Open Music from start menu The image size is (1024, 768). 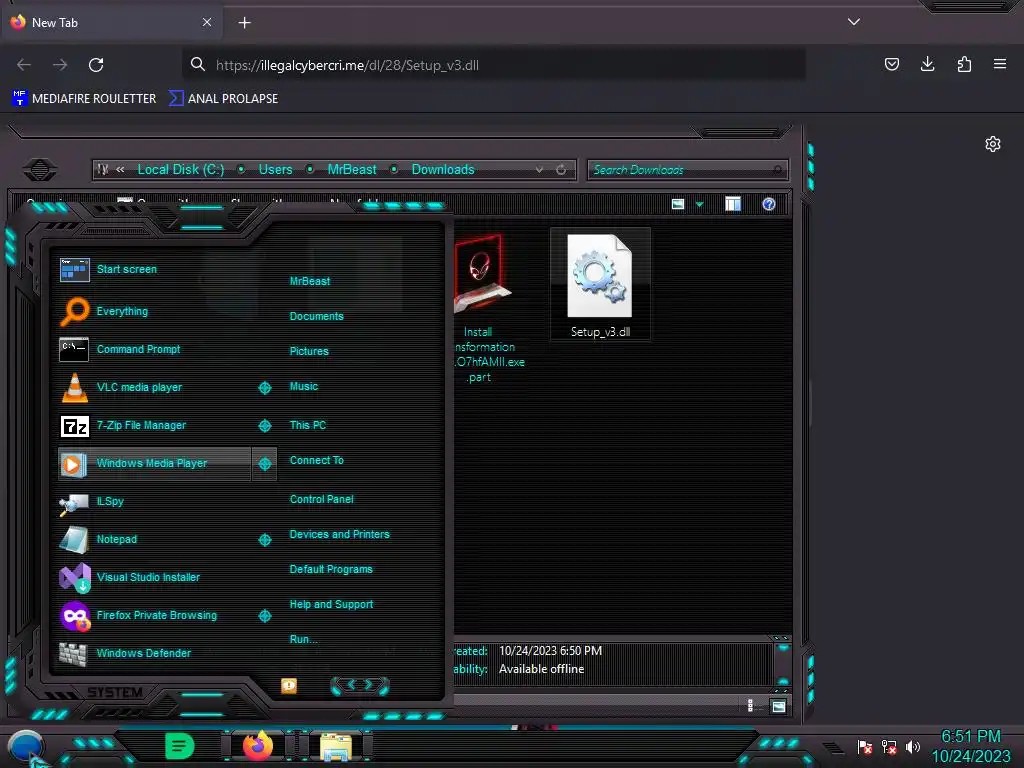pos(304,387)
